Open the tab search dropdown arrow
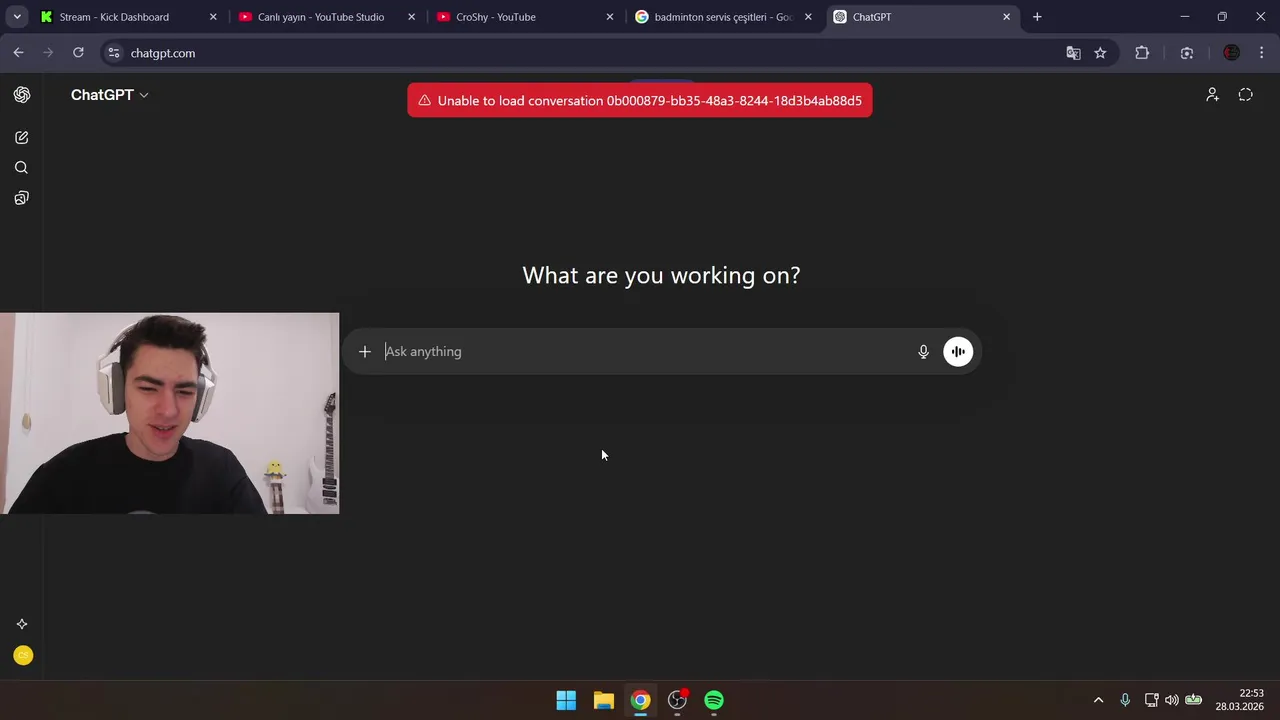 (17, 17)
